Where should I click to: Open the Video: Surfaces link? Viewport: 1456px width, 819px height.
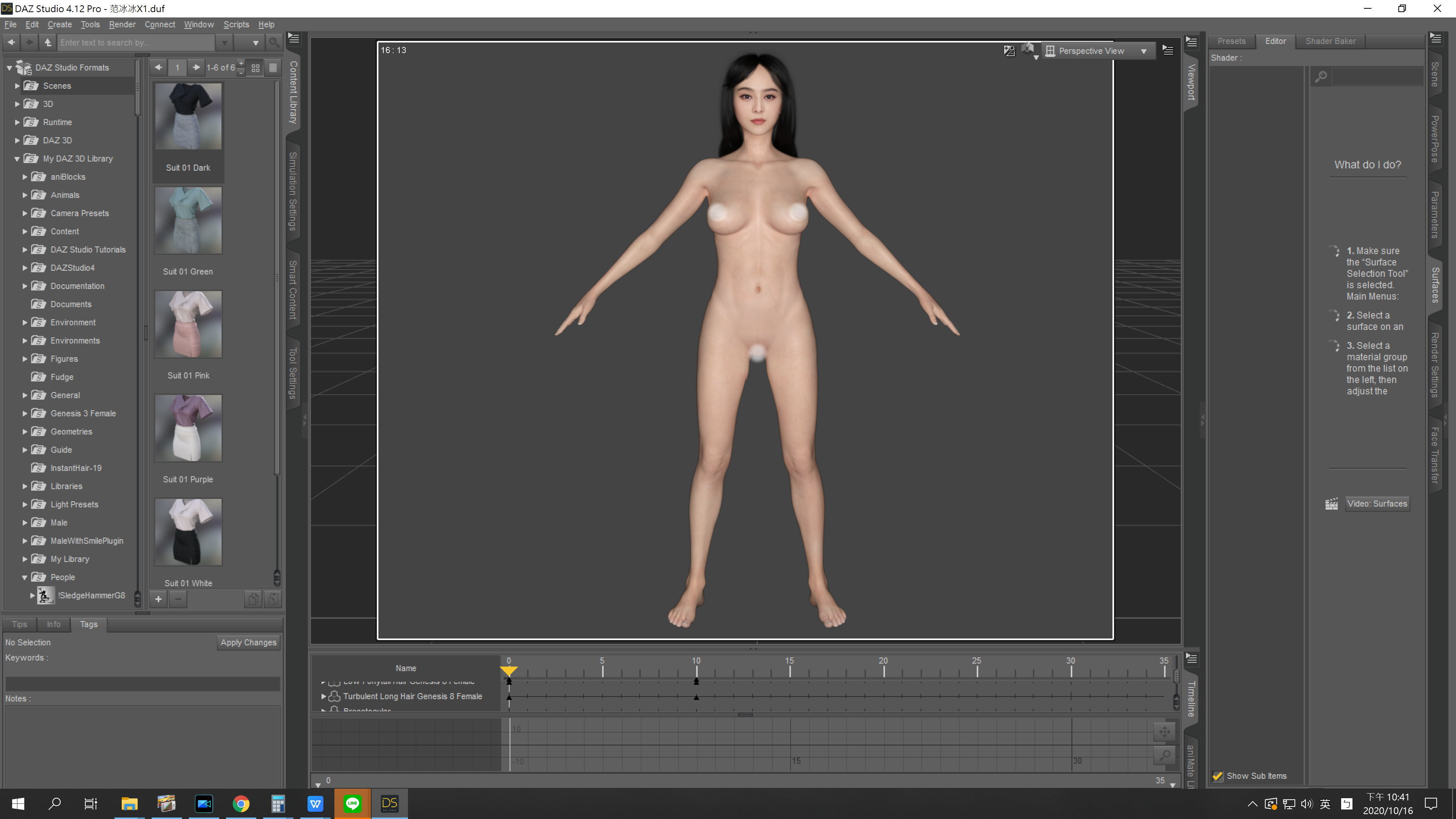[1377, 504]
